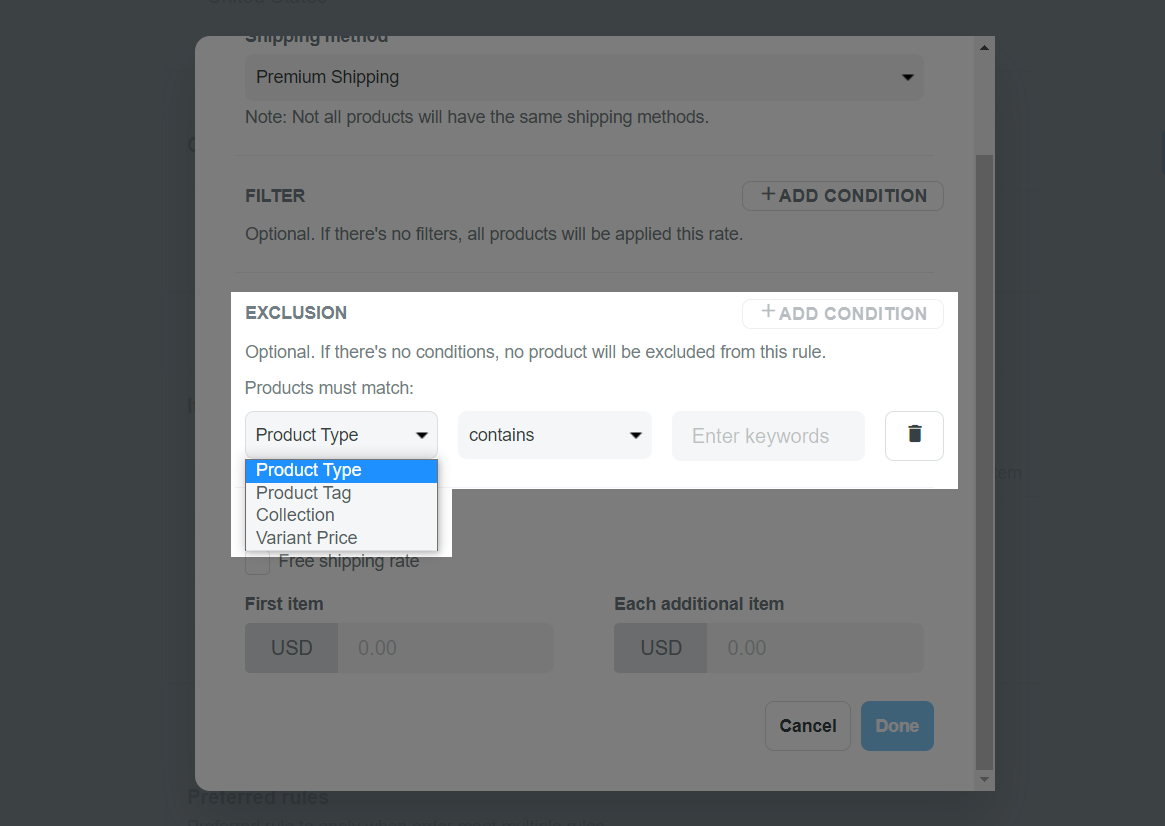Click the Done button
The height and width of the screenshot is (826, 1165).
point(897,726)
